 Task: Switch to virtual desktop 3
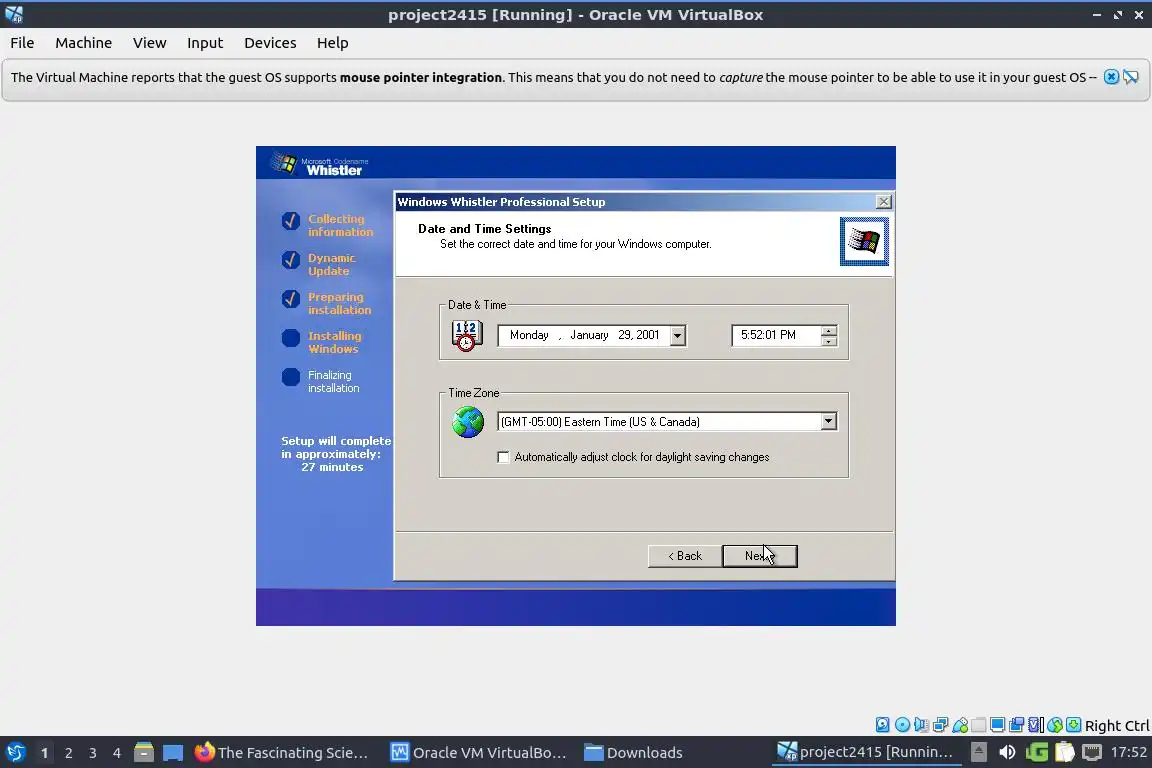coord(93,753)
